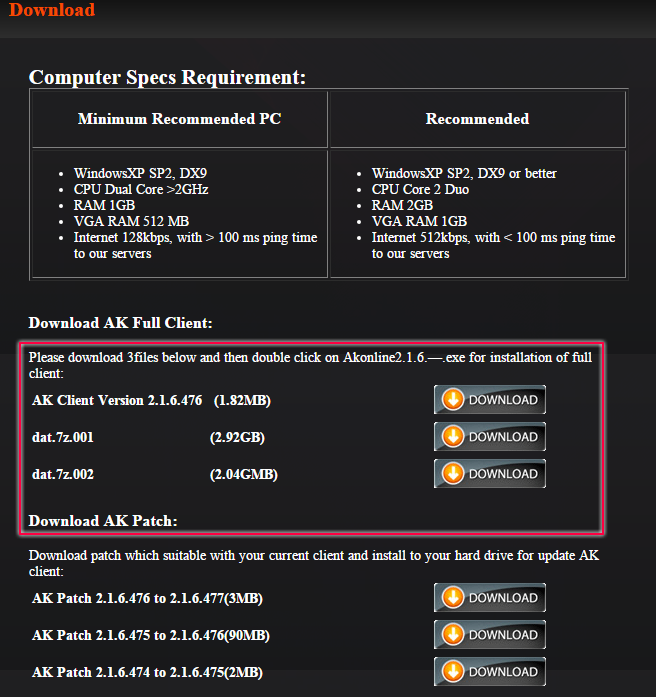
Task: Click the dat.7z.001 file name
Action: coord(63,437)
